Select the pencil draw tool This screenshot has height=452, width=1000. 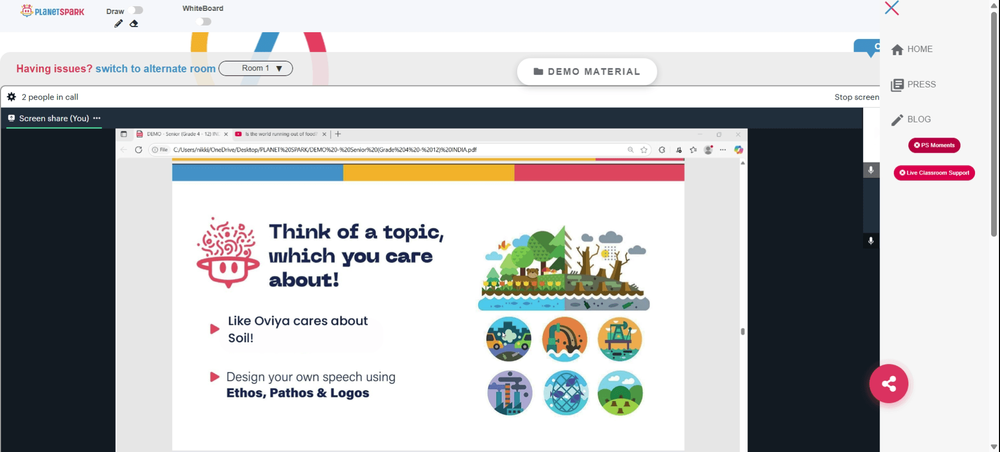pos(118,24)
